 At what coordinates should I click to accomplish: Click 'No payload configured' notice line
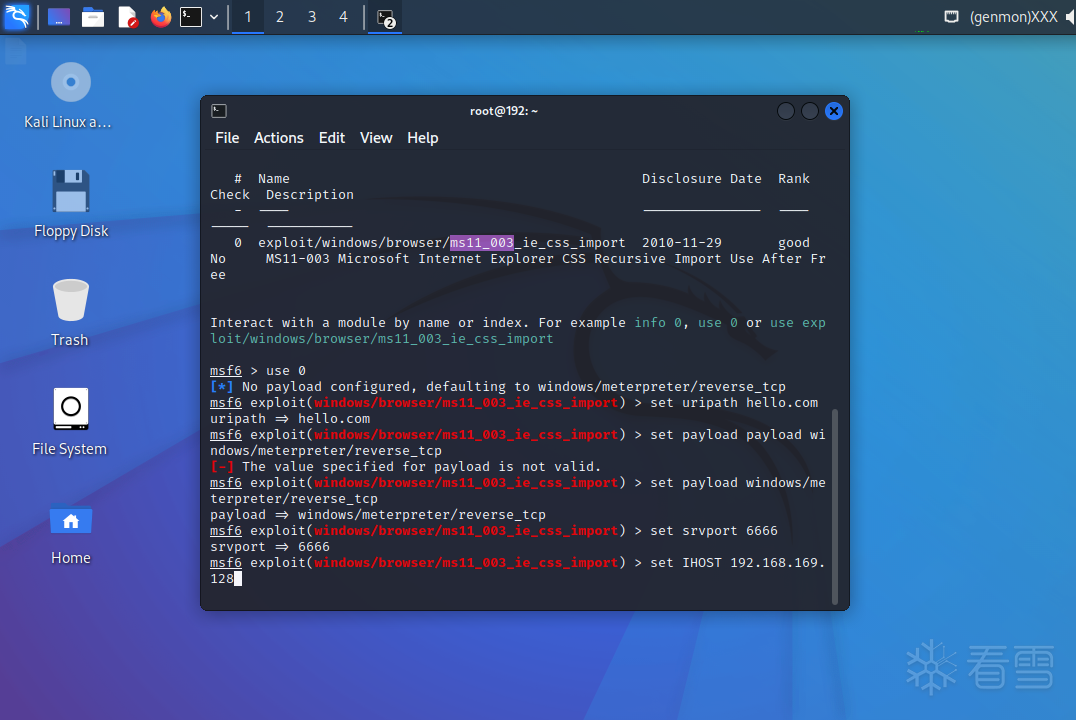coord(498,386)
